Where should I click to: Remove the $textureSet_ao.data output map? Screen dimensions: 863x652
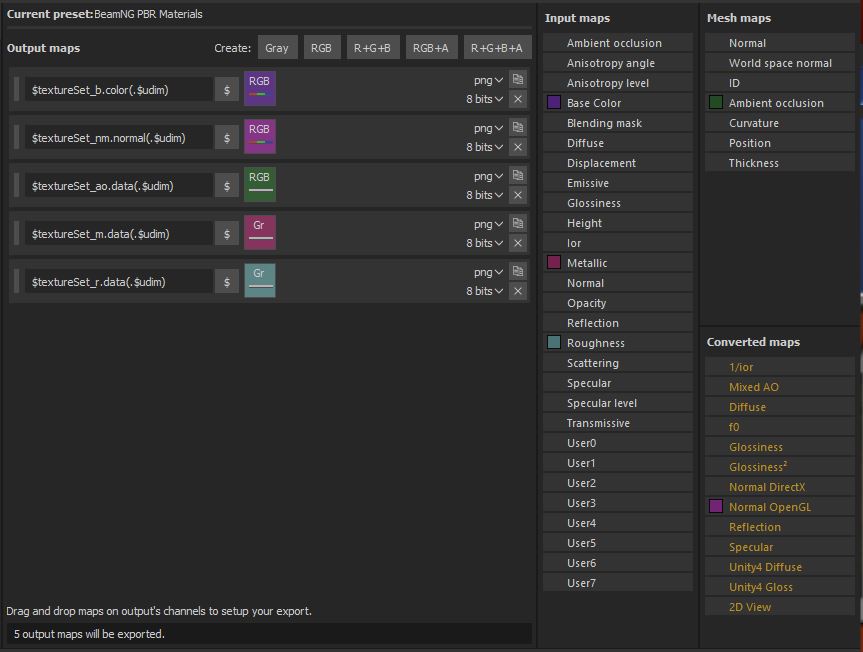[x=517, y=195]
